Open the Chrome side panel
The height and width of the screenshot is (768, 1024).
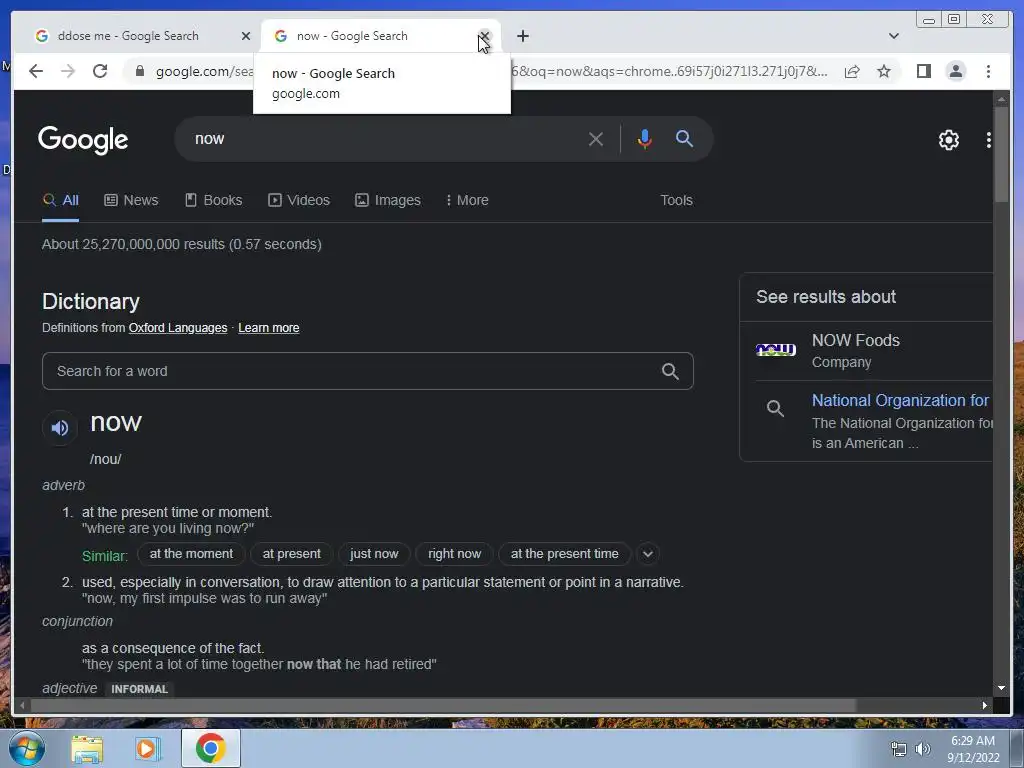point(923,71)
